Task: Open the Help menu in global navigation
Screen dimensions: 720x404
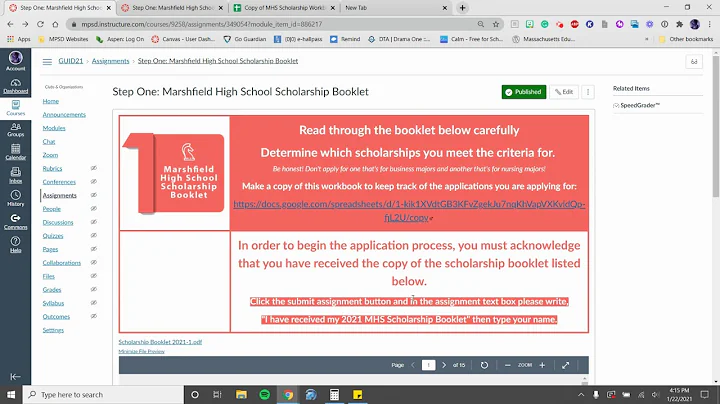Action: tap(16, 245)
